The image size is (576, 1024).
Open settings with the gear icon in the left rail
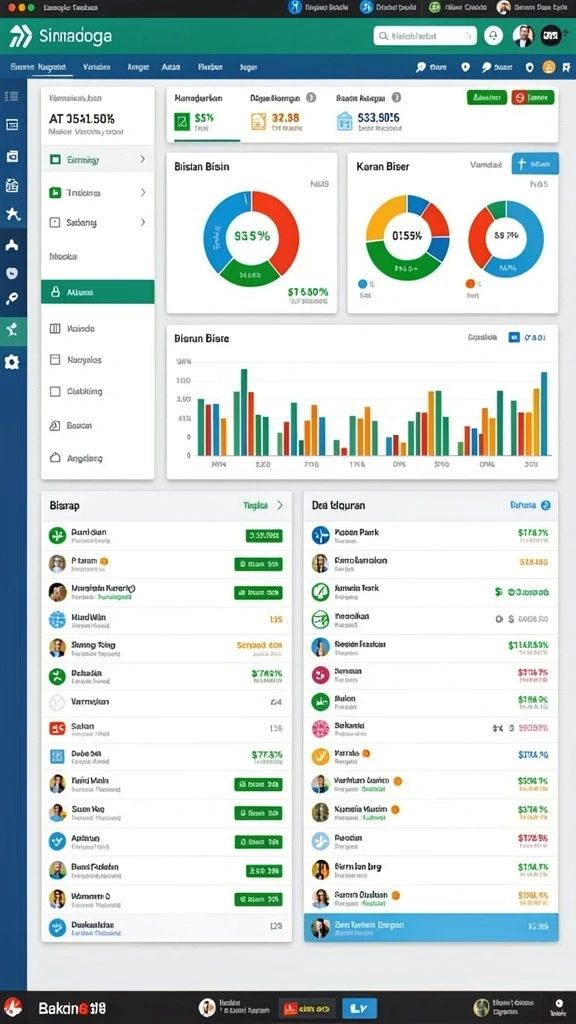point(12,362)
